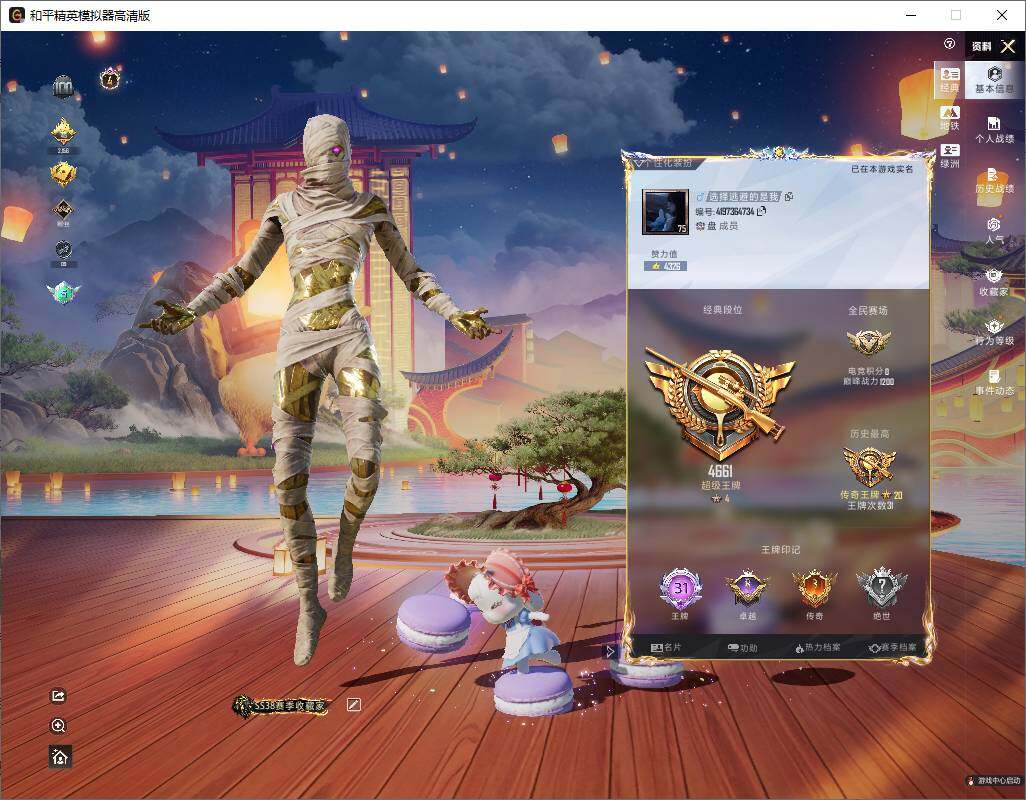Open the 功勋 tab at panel bottom
This screenshot has height=800, width=1026.
tap(742, 648)
